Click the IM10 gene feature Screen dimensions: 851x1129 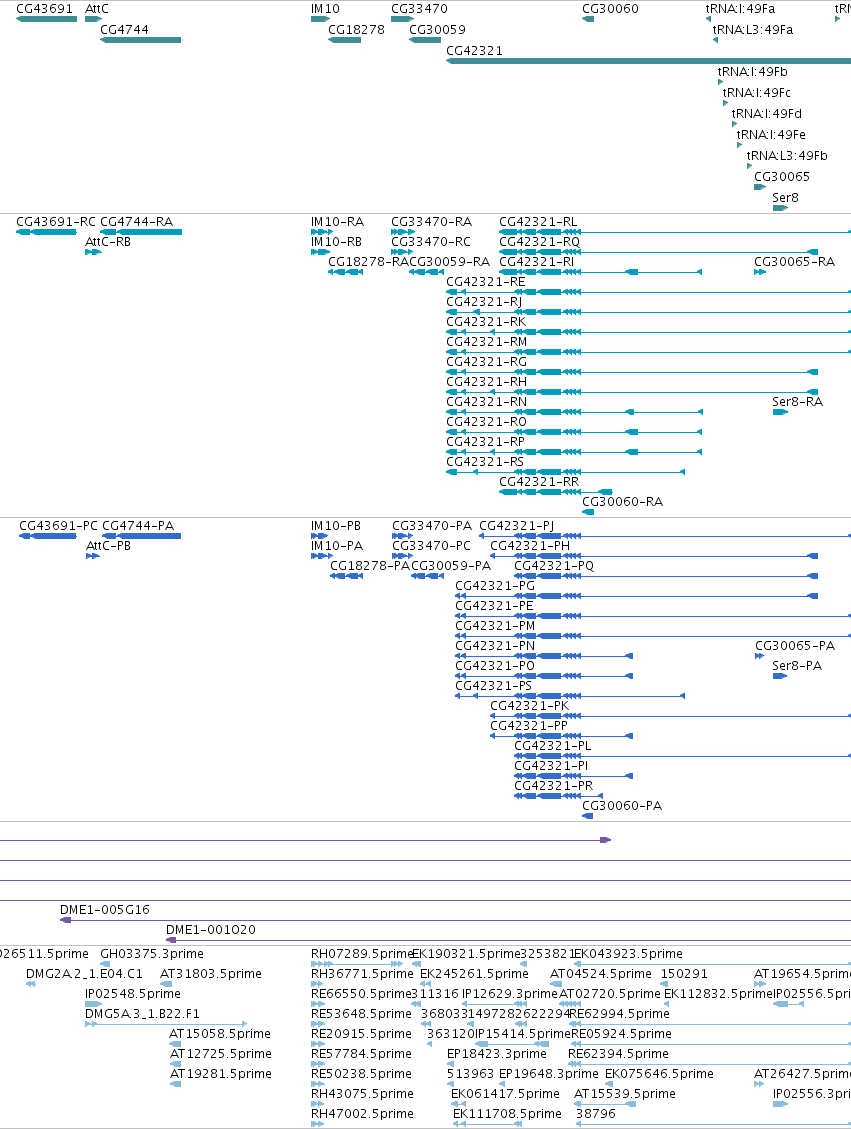point(320,19)
